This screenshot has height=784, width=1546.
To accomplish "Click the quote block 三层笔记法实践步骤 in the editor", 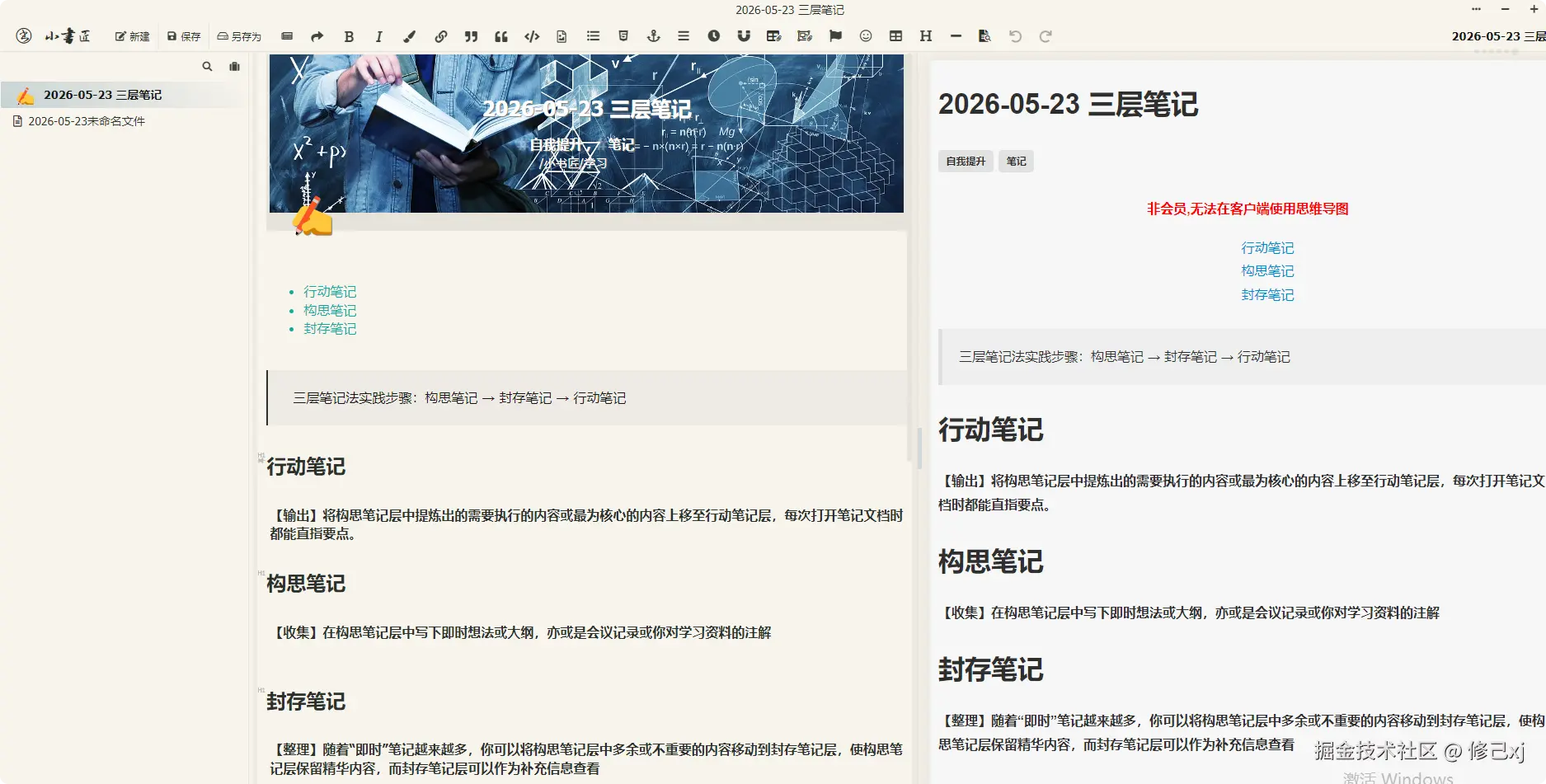I will tap(586, 398).
